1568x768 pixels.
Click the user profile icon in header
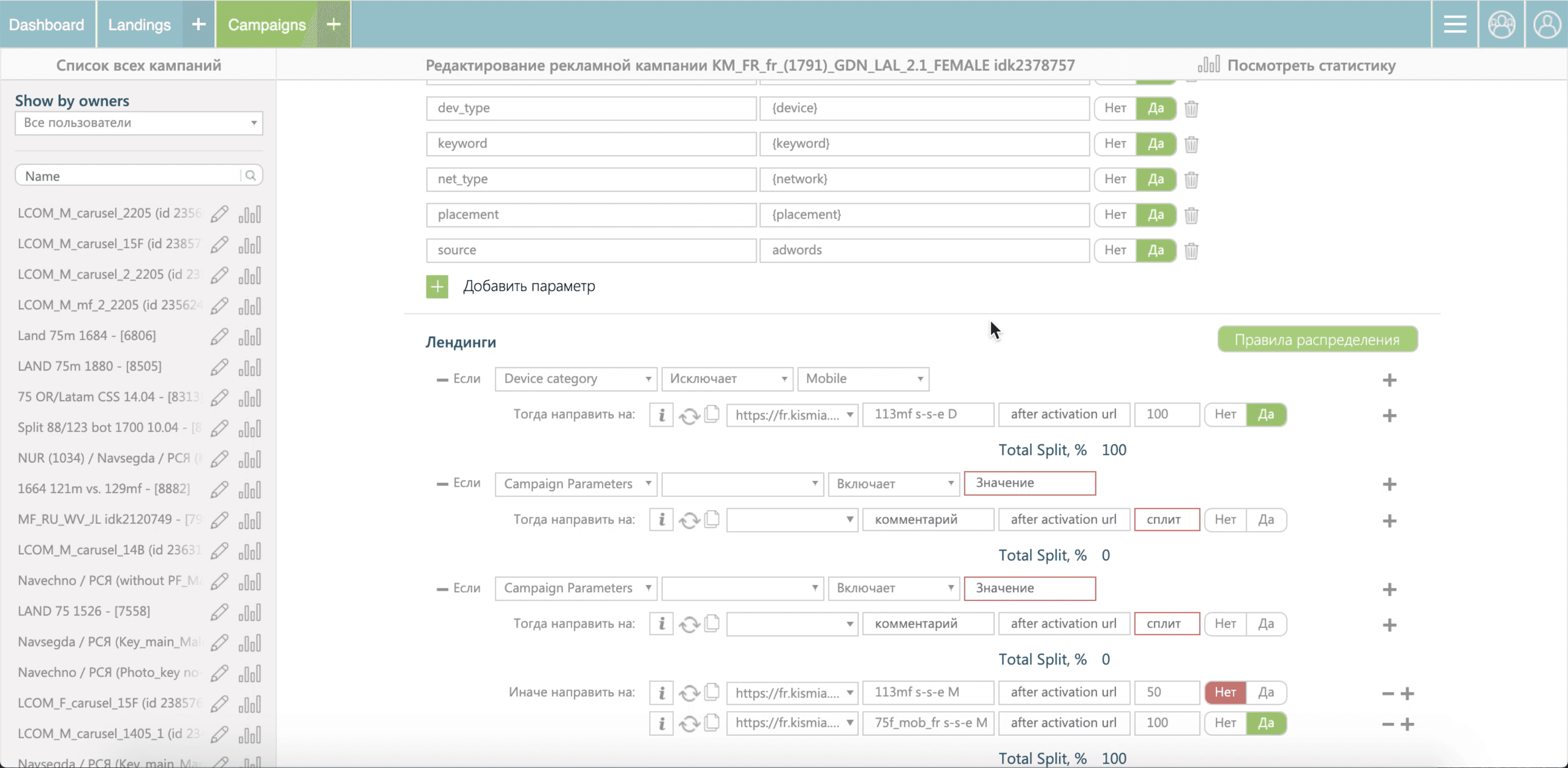(x=1546, y=24)
